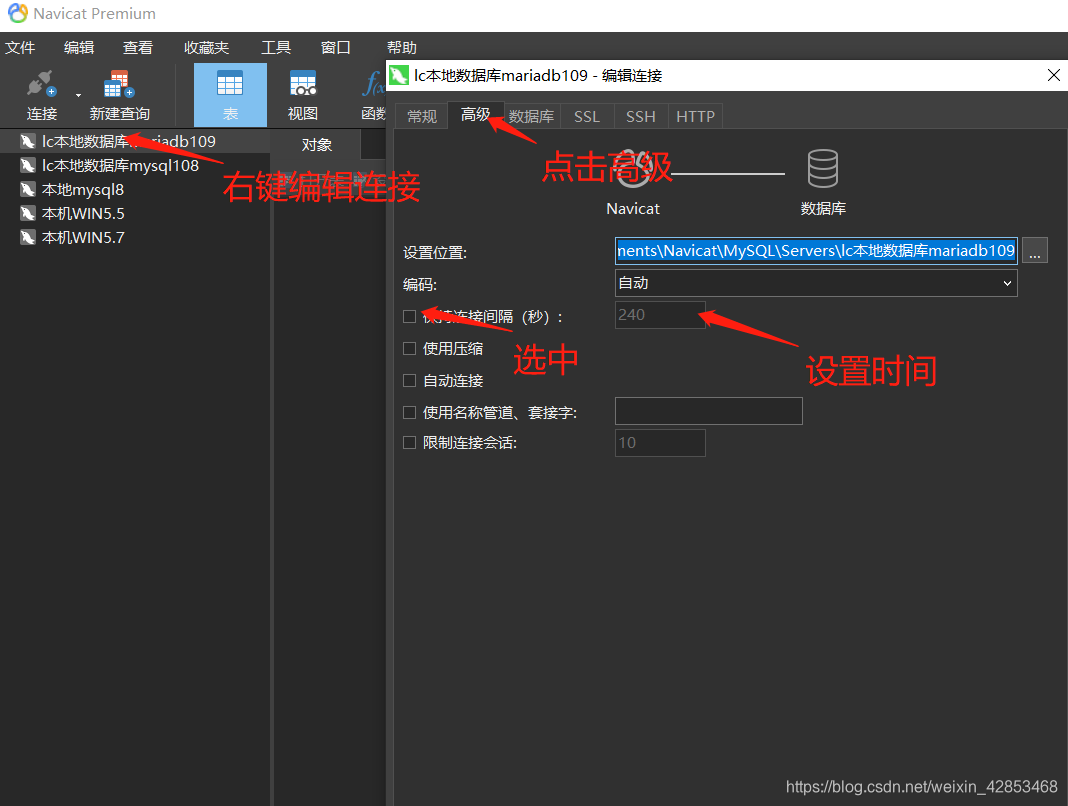Image resolution: width=1068 pixels, height=806 pixels.
Task: Open the 查看 menu
Action: [138, 47]
